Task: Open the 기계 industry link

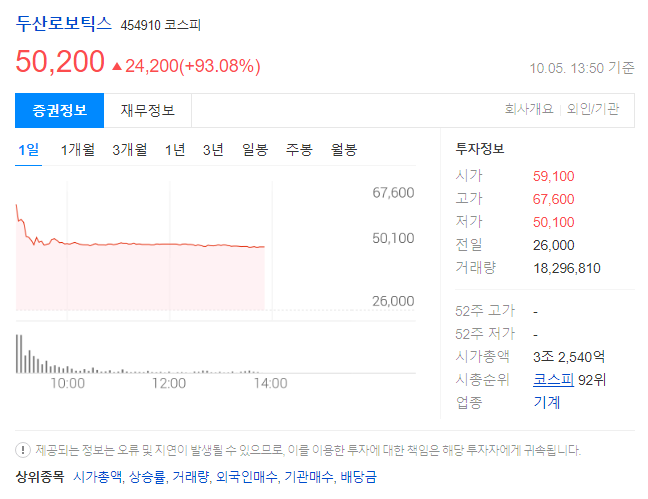Action: (x=547, y=402)
